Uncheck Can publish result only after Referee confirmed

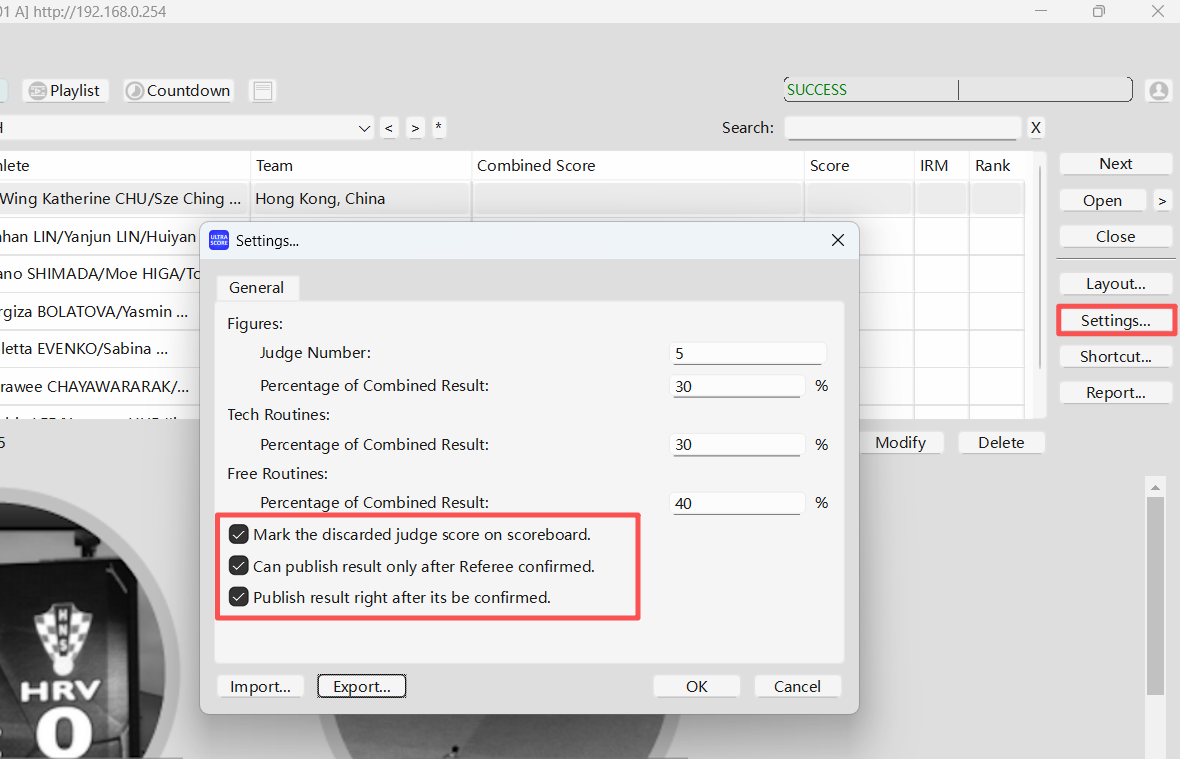pyautogui.click(x=239, y=566)
